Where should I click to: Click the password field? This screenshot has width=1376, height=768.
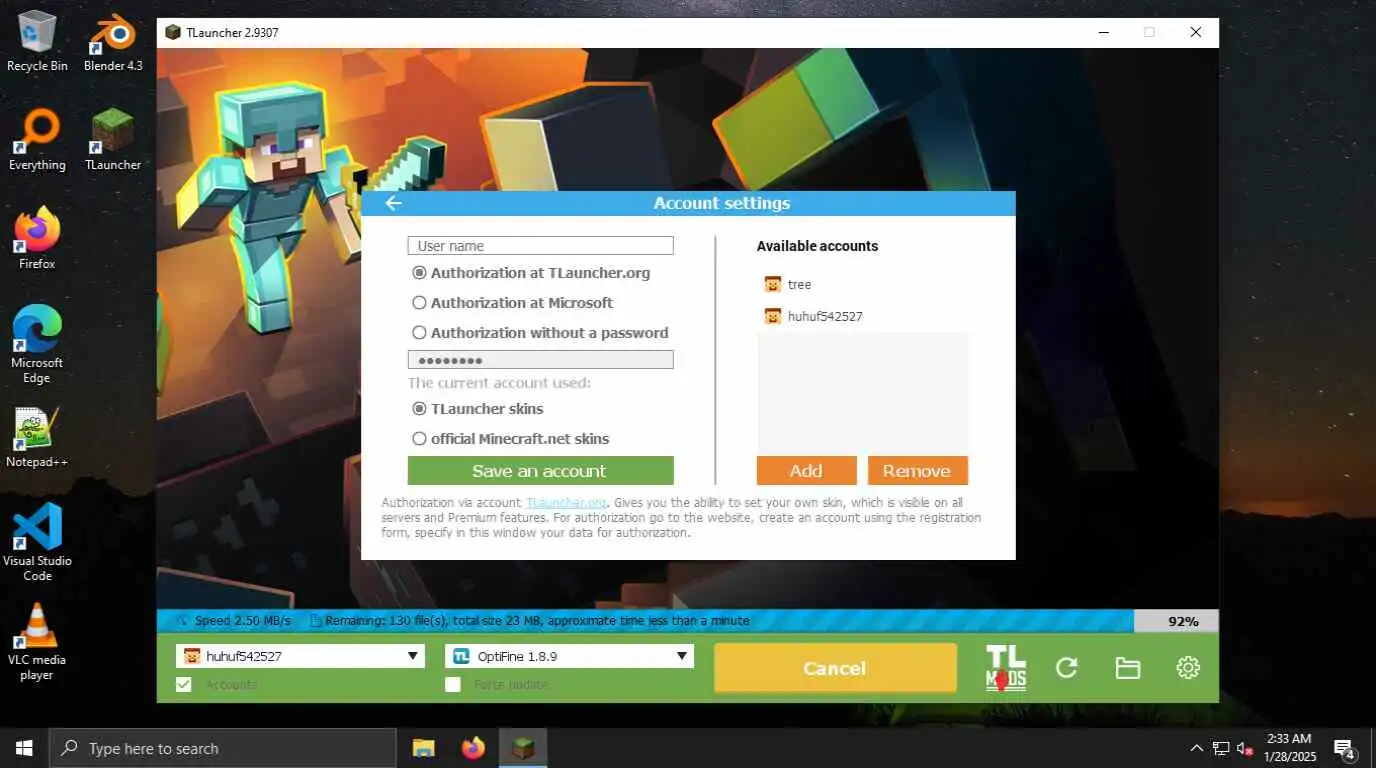pos(540,360)
